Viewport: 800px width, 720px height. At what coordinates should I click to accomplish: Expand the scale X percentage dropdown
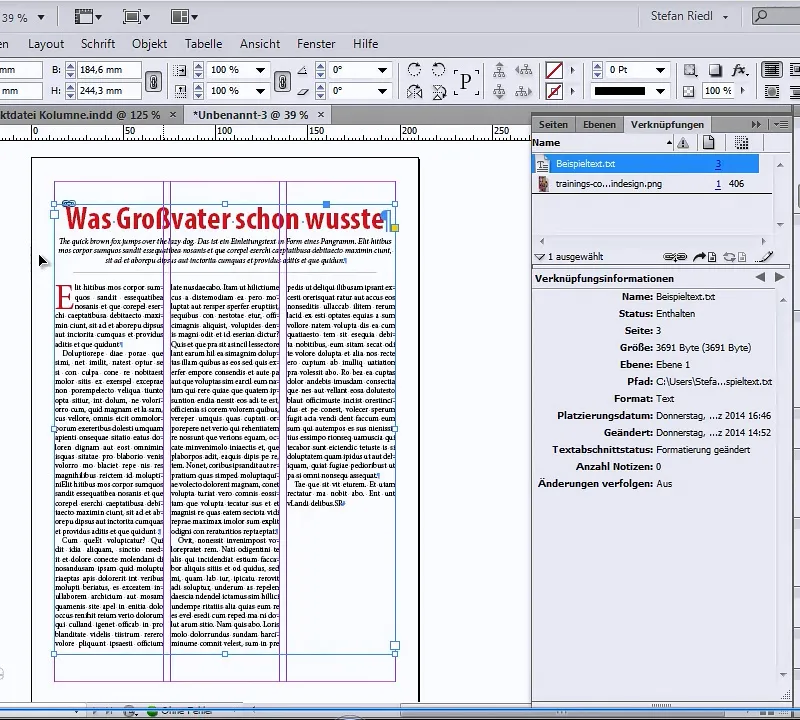(x=260, y=70)
